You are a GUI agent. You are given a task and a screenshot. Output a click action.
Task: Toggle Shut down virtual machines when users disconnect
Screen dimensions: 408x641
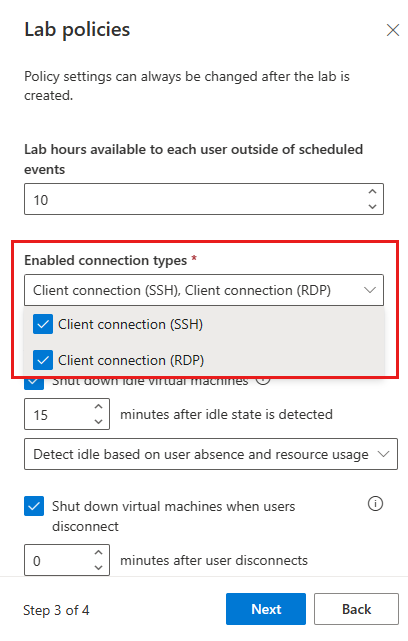point(34,506)
